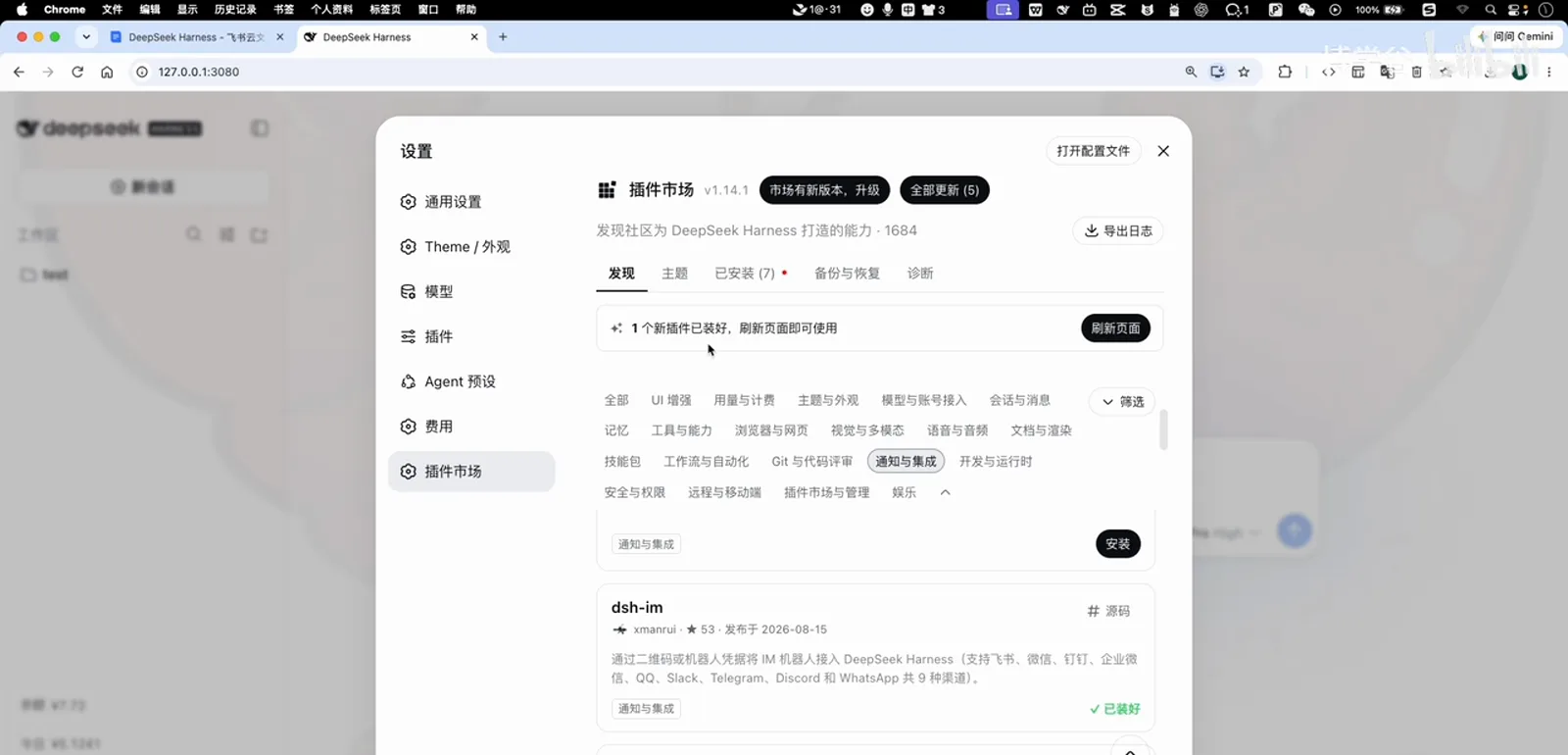Click the search icon in background workspace sidebar

pyautogui.click(x=194, y=234)
